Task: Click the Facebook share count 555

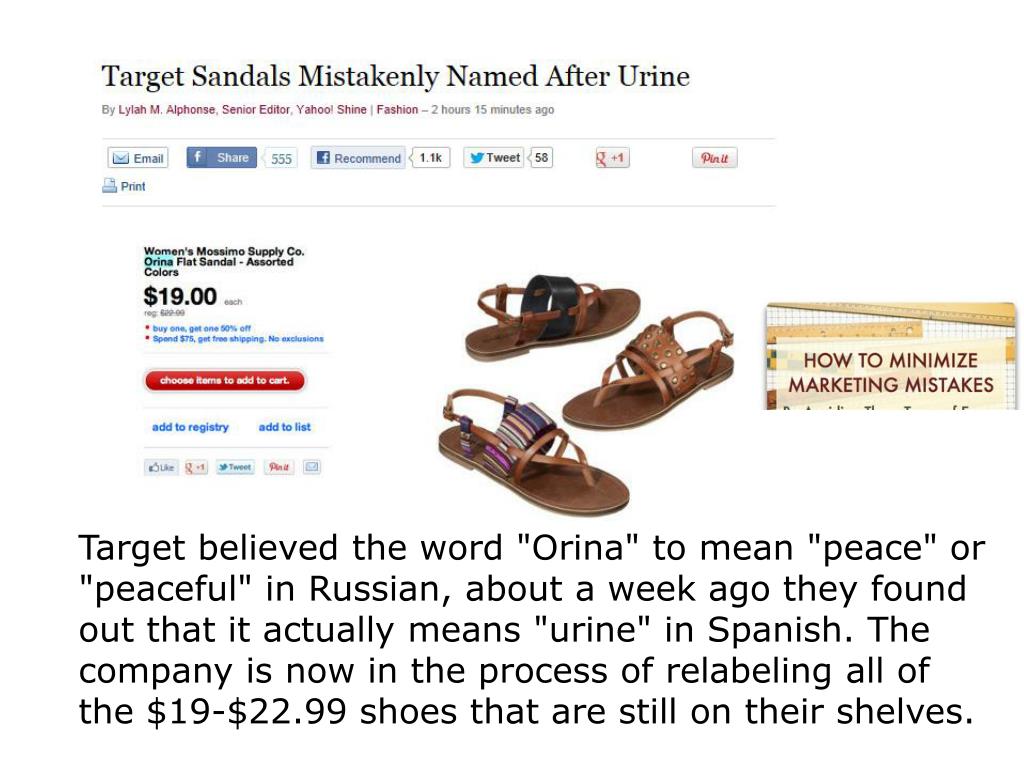Action: tap(281, 158)
